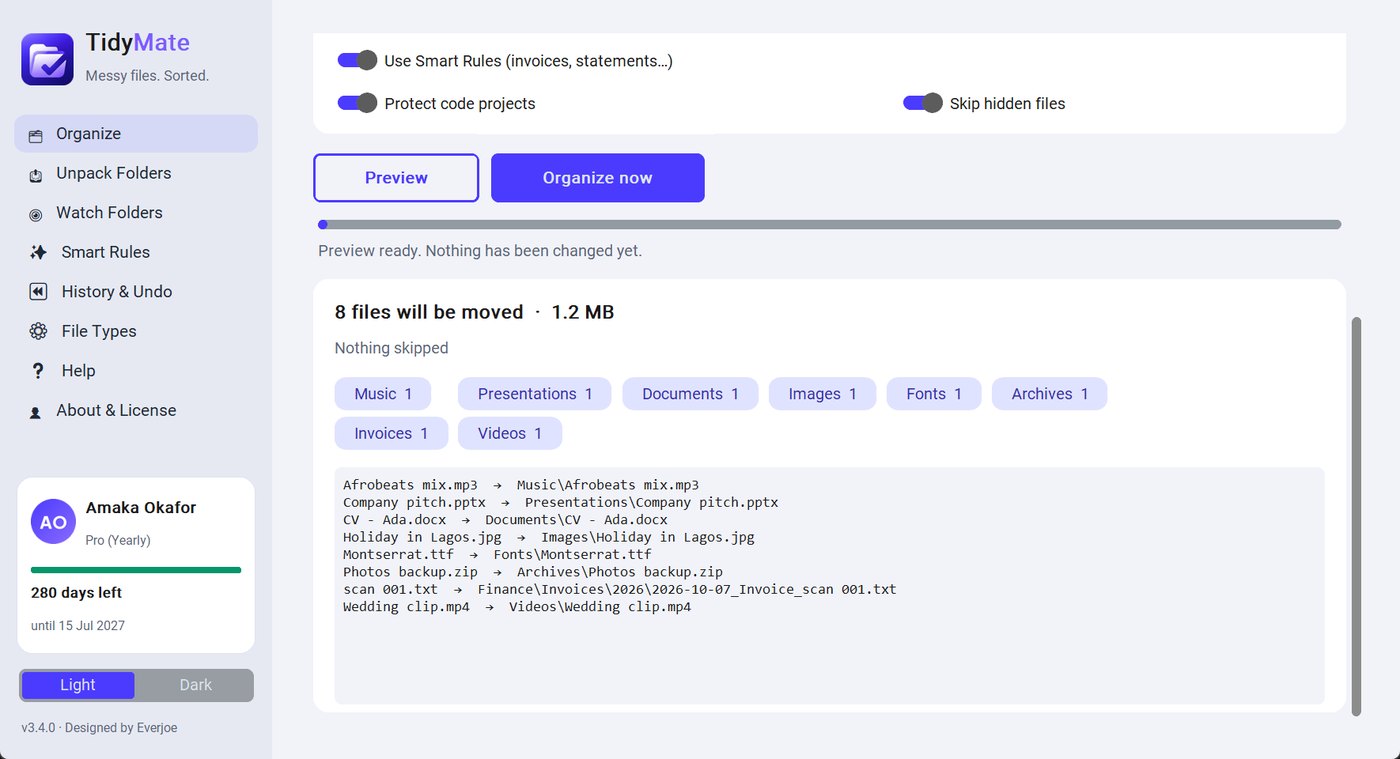Click the Watch Folders target icon

click(36, 214)
